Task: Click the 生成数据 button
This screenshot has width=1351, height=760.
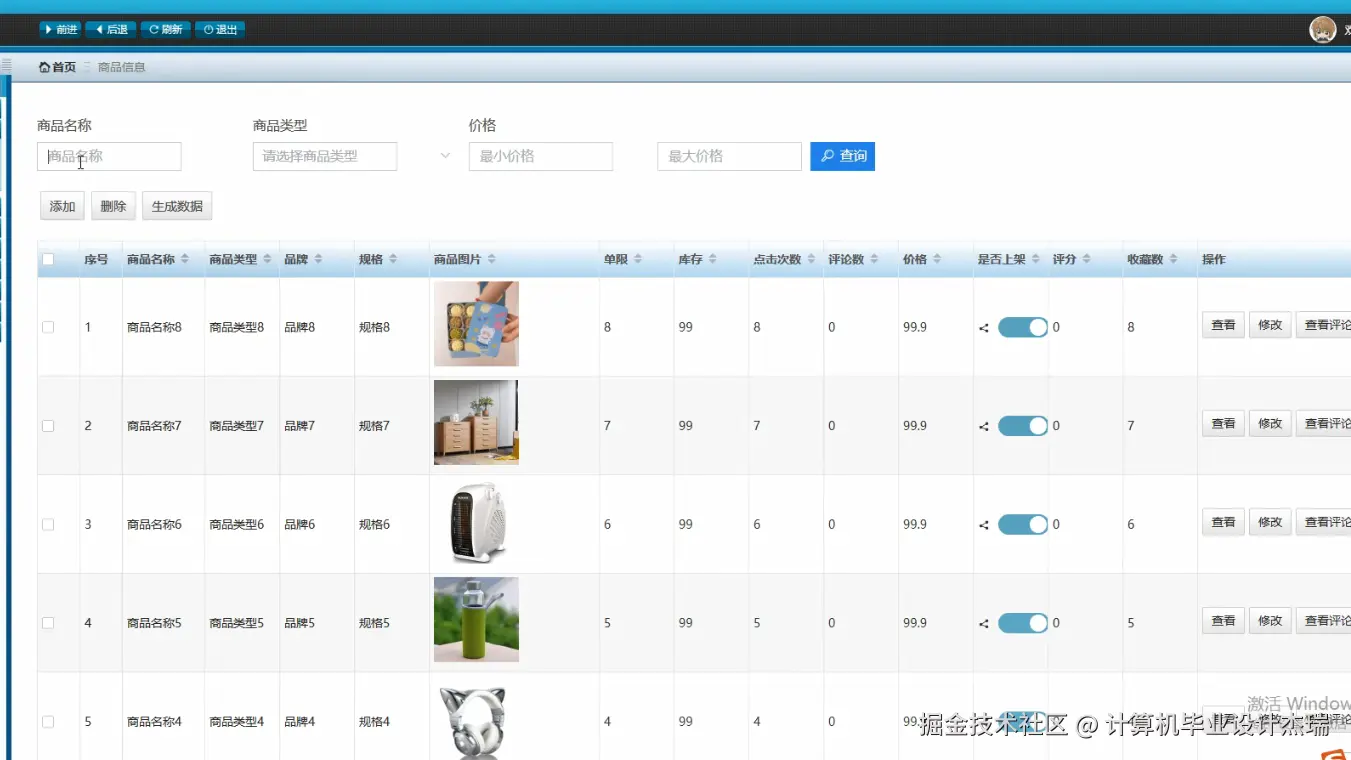Action: tap(176, 206)
